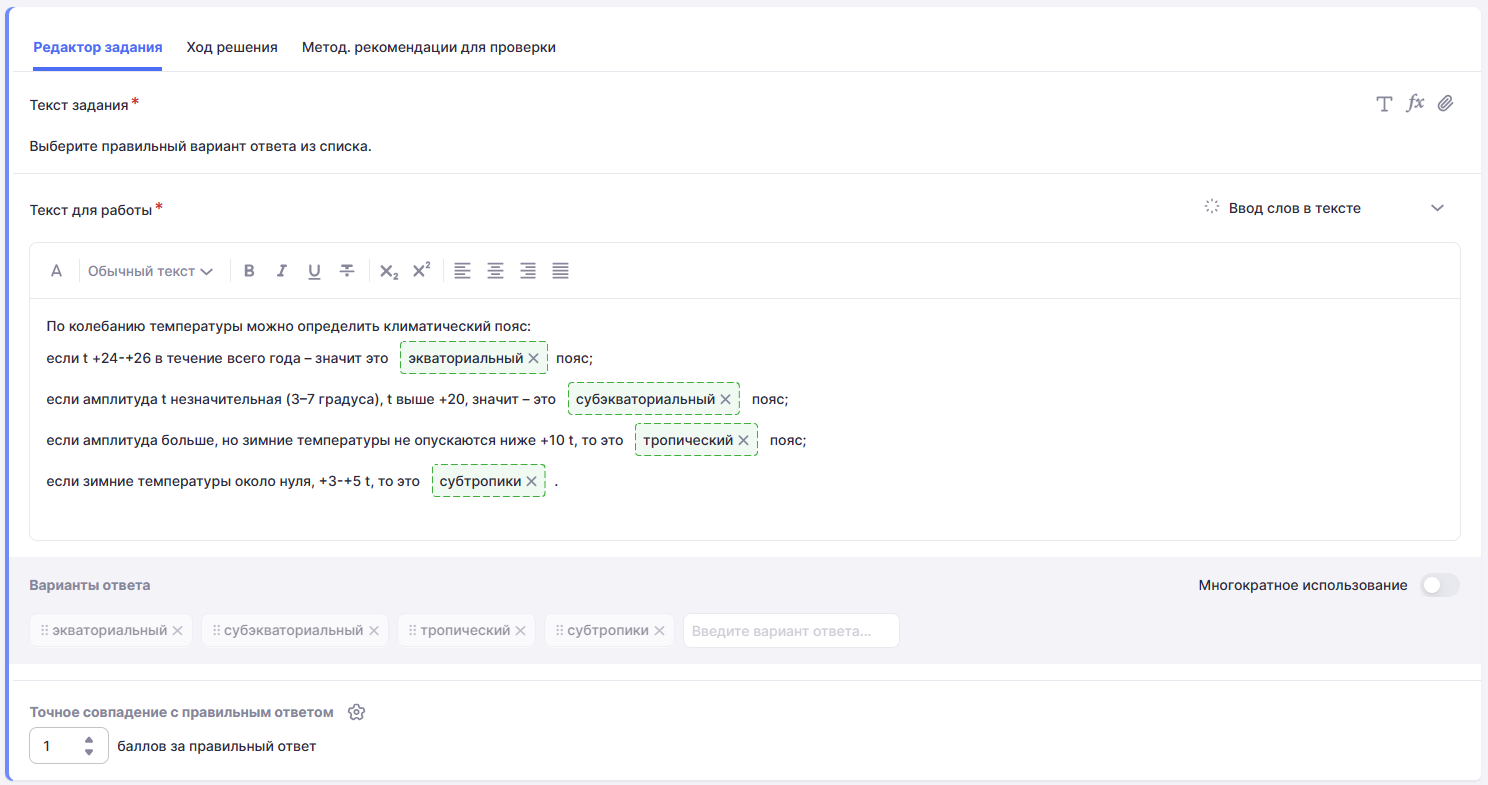The image size is (1488, 785).
Task: Center-align the text
Action: pos(495,271)
